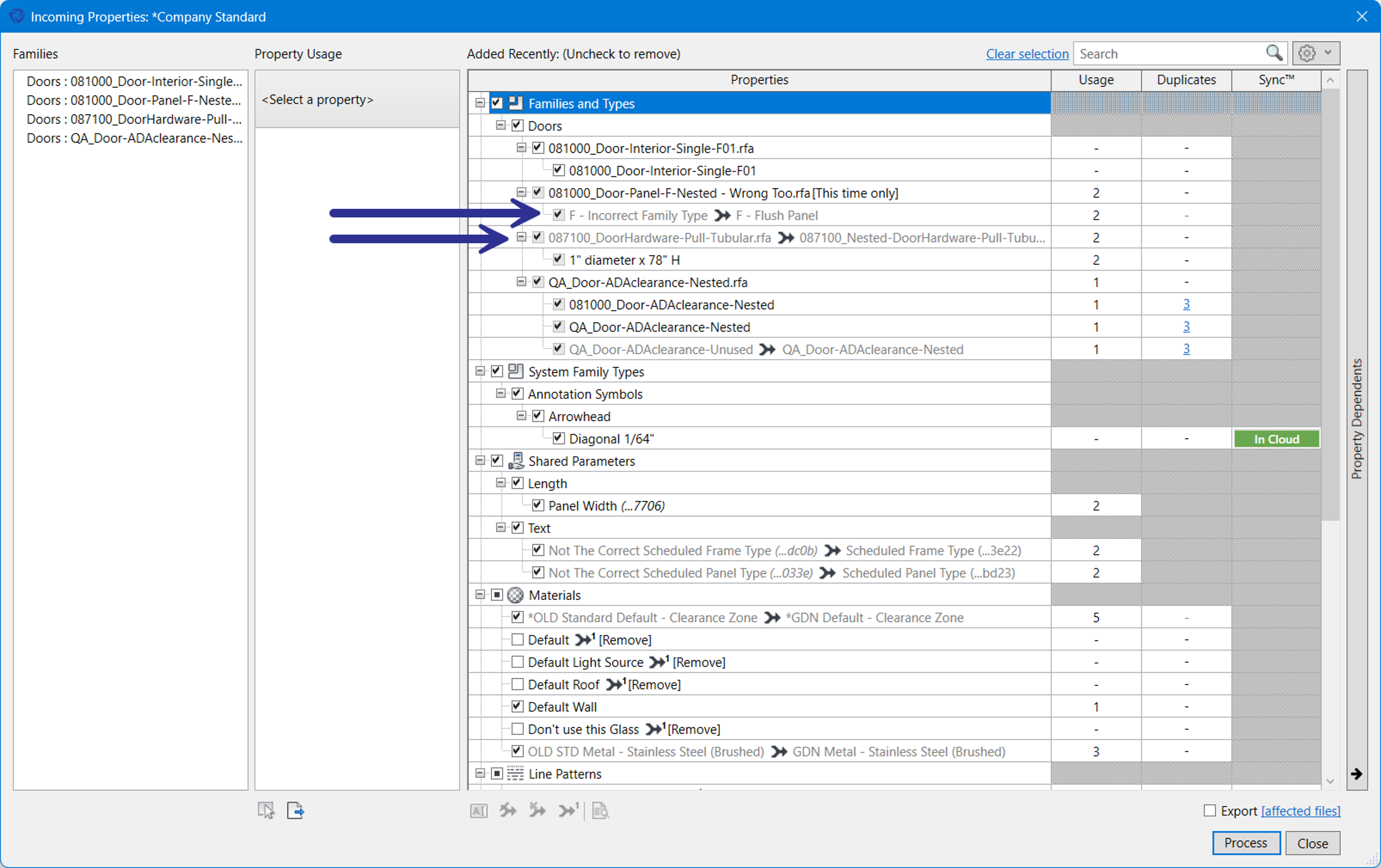Uncheck Panel Width shared parameter checkbox
Viewport: 1381px width, 868px height.
538,505
